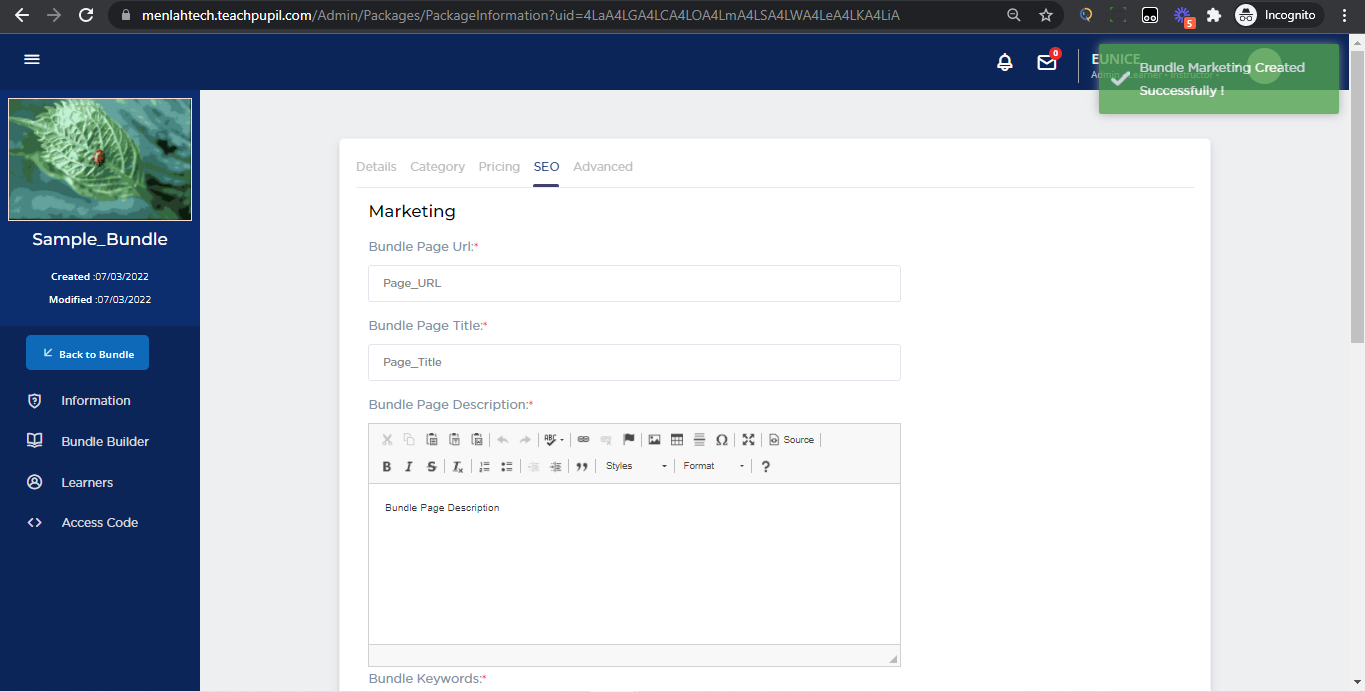Insert a table in the editor
The width and height of the screenshot is (1365, 692).
point(677,440)
